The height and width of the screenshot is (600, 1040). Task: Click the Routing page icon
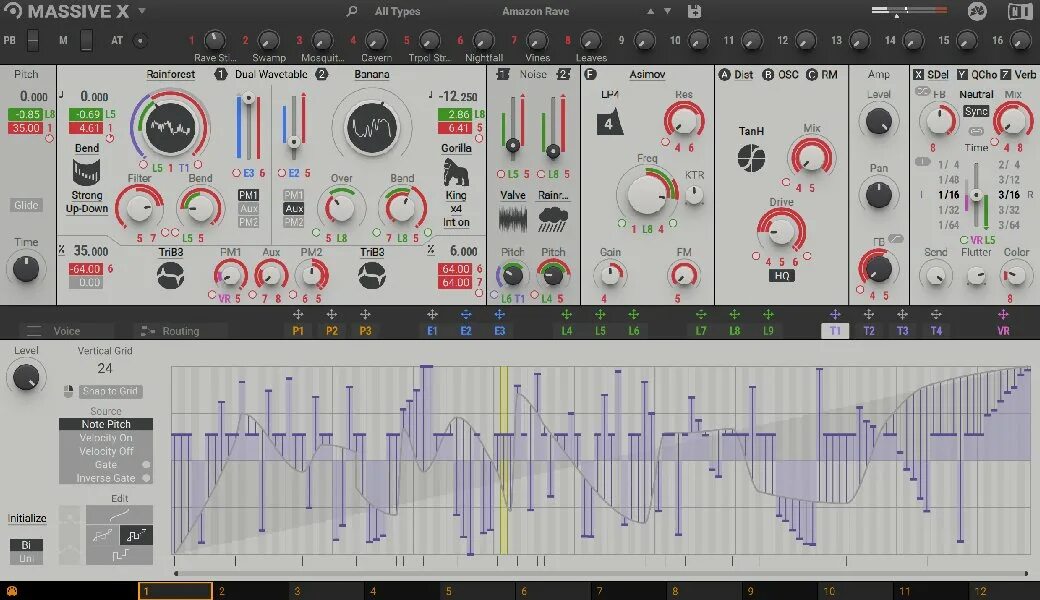coord(147,331)
